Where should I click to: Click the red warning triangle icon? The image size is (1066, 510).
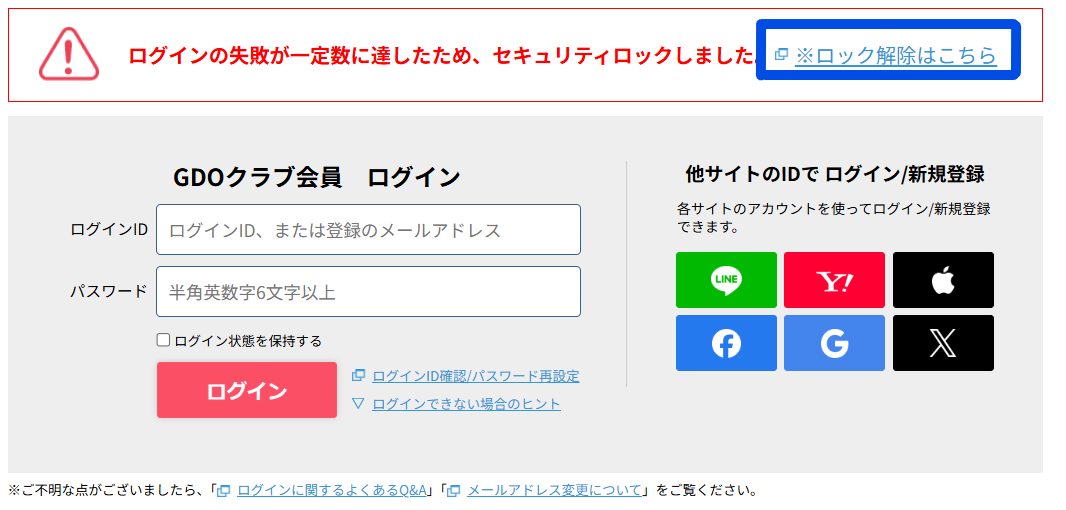pyautogui.click(x=69, y=54)
